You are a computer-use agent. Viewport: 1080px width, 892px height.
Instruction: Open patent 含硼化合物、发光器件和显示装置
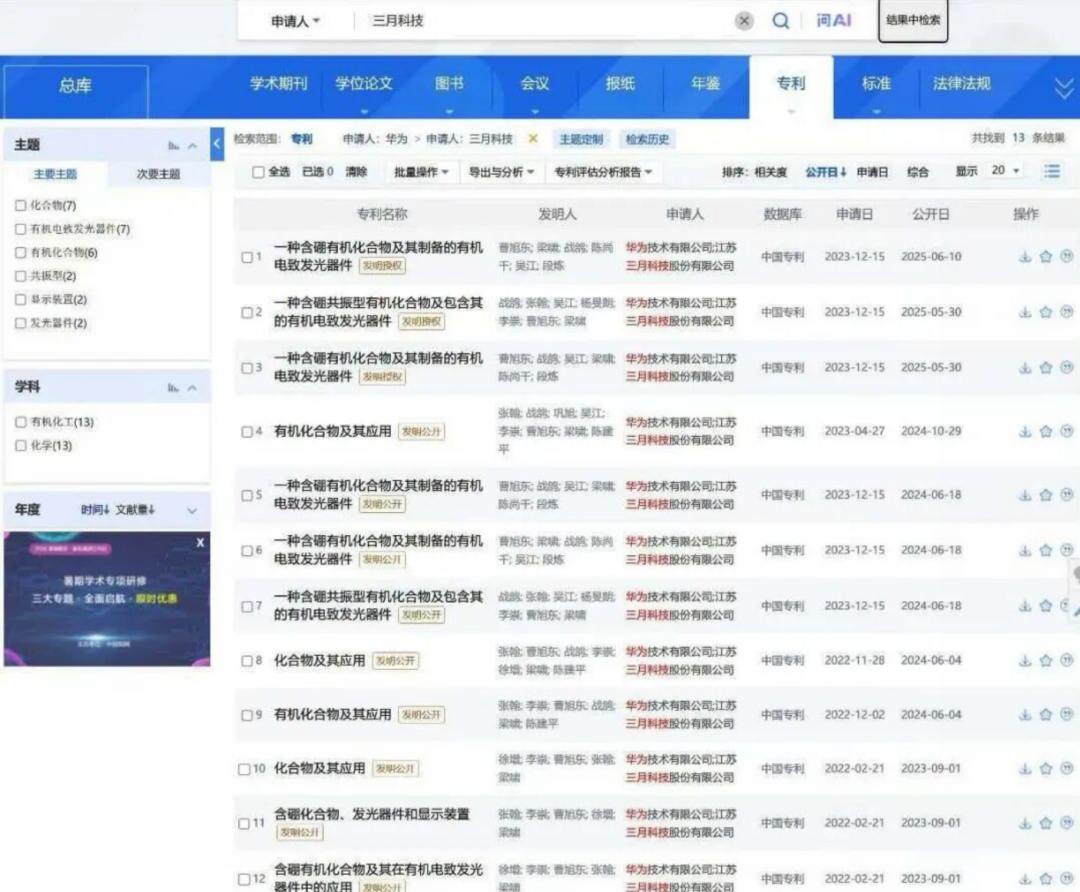(371, 814)
